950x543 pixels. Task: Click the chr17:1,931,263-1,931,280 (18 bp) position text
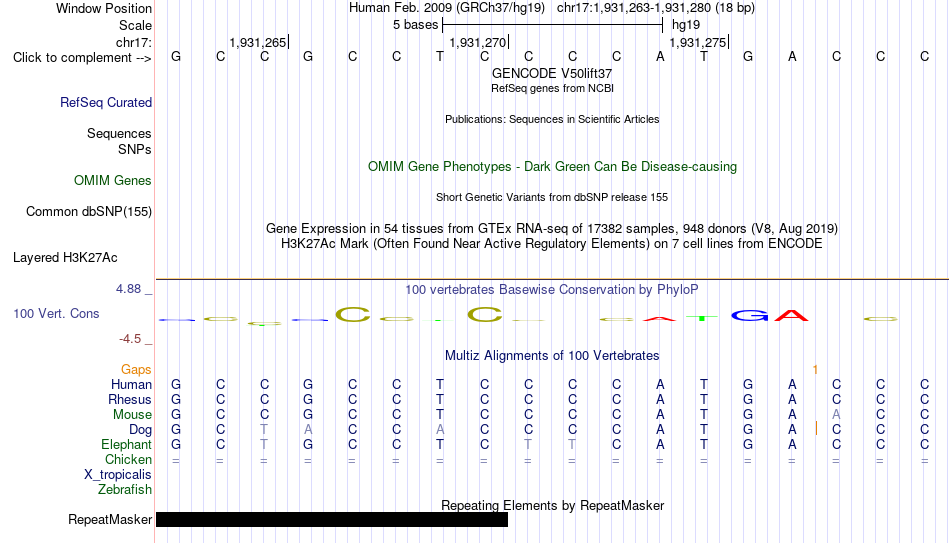pyautogui.click(x=656, y=8)
